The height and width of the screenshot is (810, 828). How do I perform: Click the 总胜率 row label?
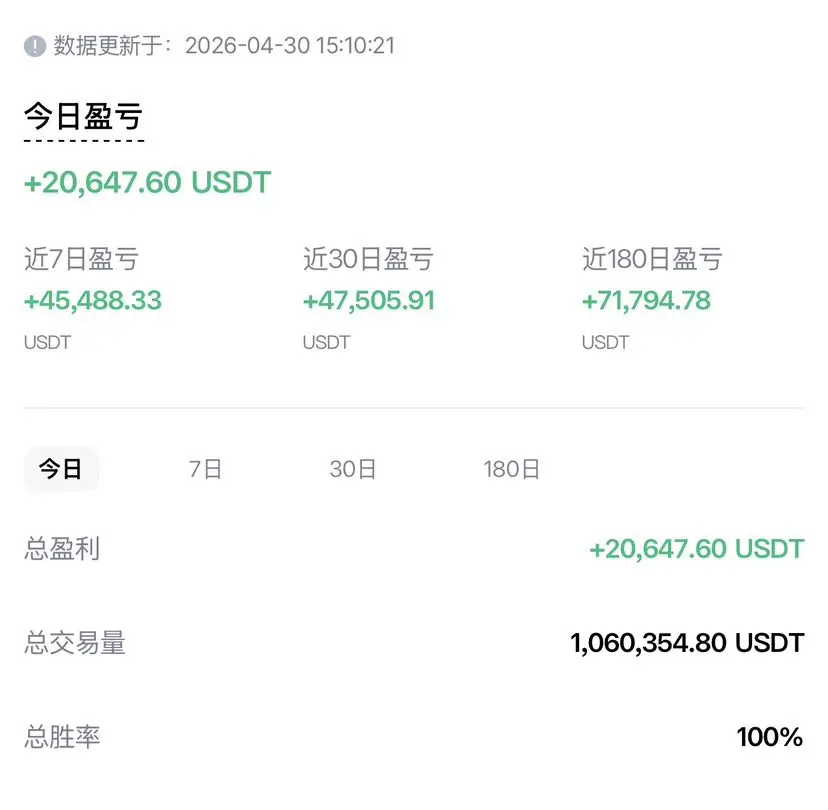(x=62, y=737)
